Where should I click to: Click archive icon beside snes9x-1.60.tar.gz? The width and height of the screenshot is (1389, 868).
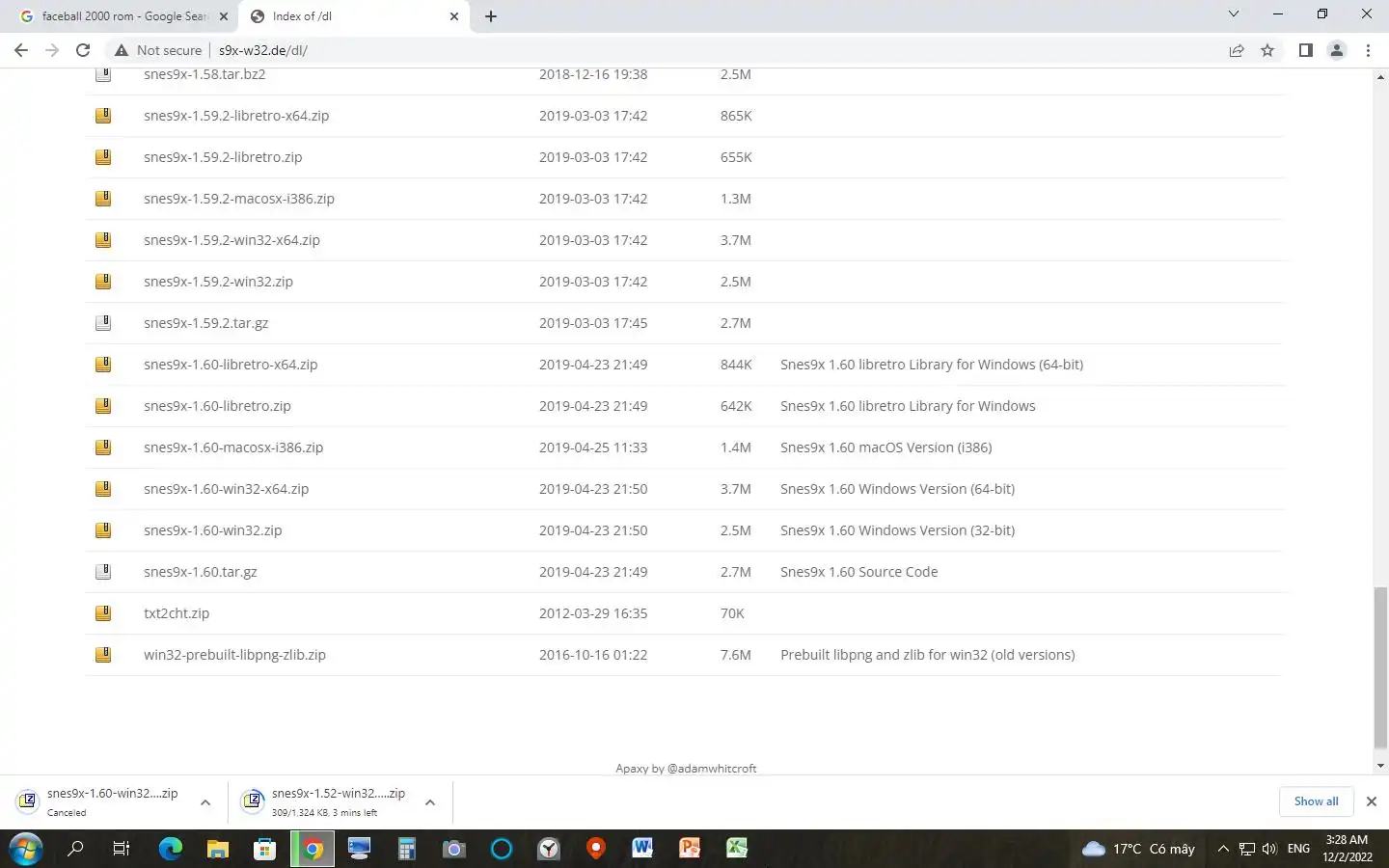click(x=103, y=572)
